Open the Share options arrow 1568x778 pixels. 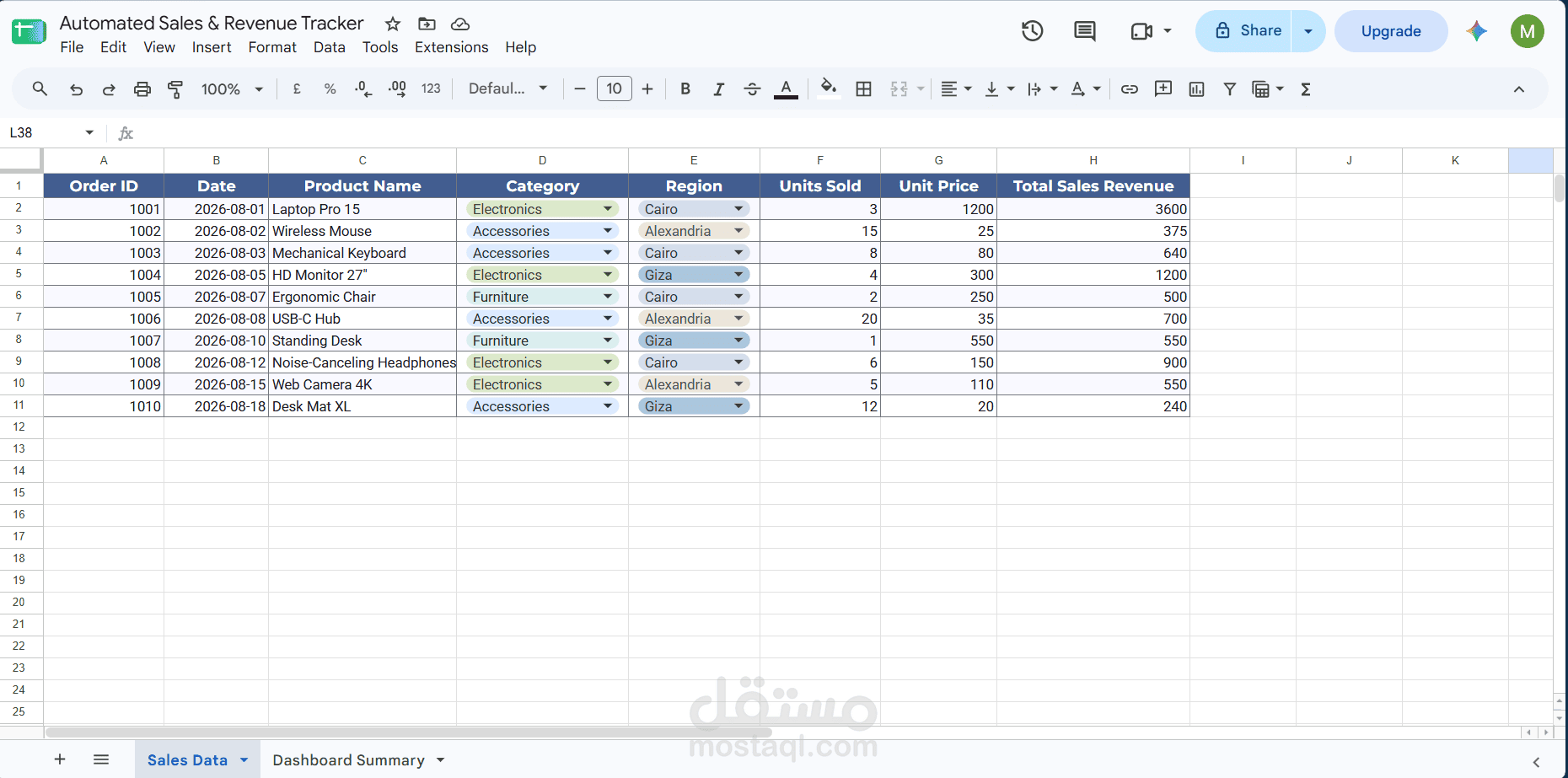pyautogui.click(x=1308, y=31)
